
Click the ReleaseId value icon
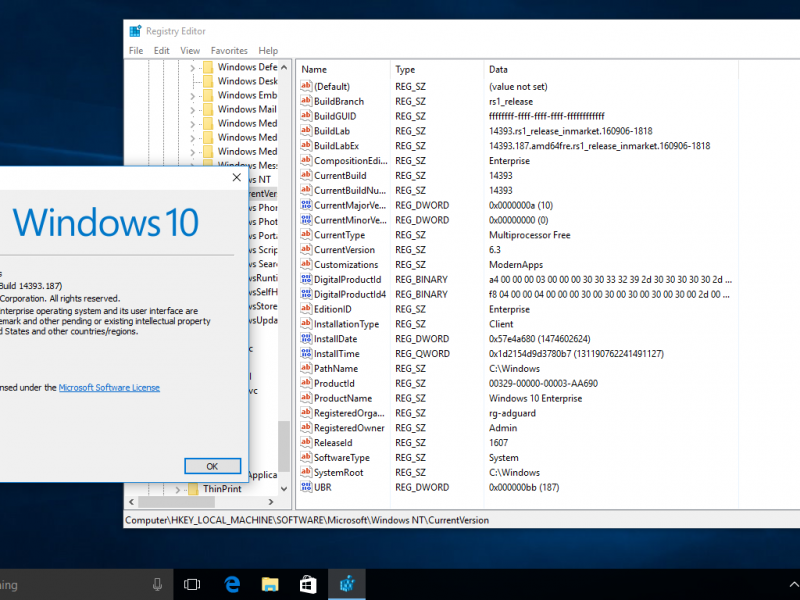306,442
